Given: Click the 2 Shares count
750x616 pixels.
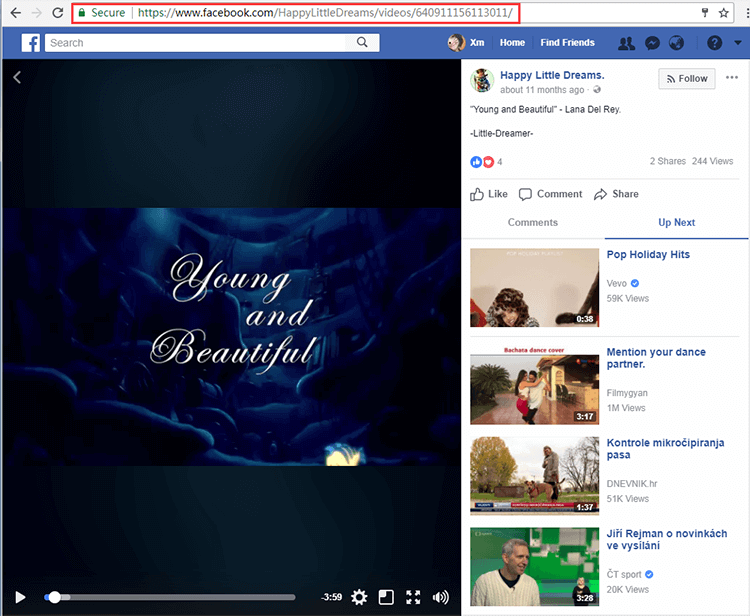Looking at the screenshot, I should click(x=667, y=161).
